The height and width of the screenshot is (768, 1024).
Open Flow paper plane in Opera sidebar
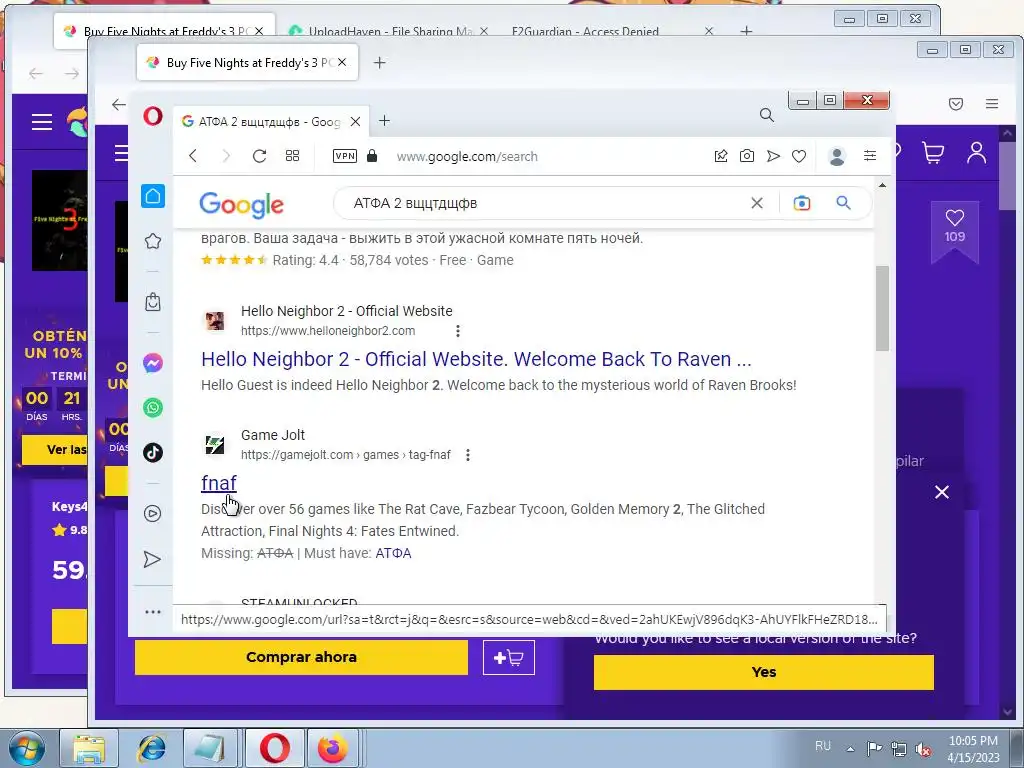[x=152, y=560]
